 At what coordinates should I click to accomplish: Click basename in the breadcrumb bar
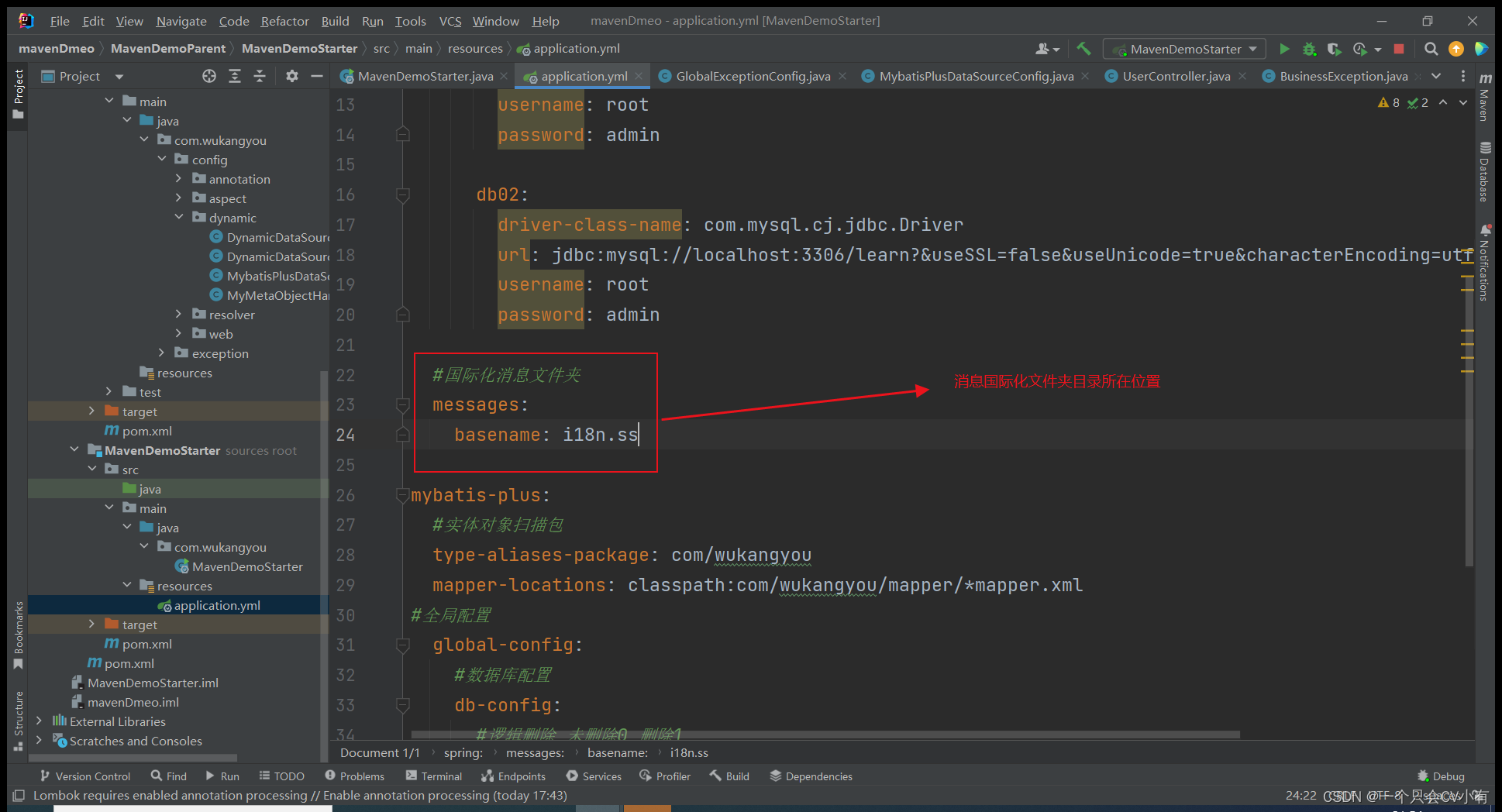click(618, 752)
